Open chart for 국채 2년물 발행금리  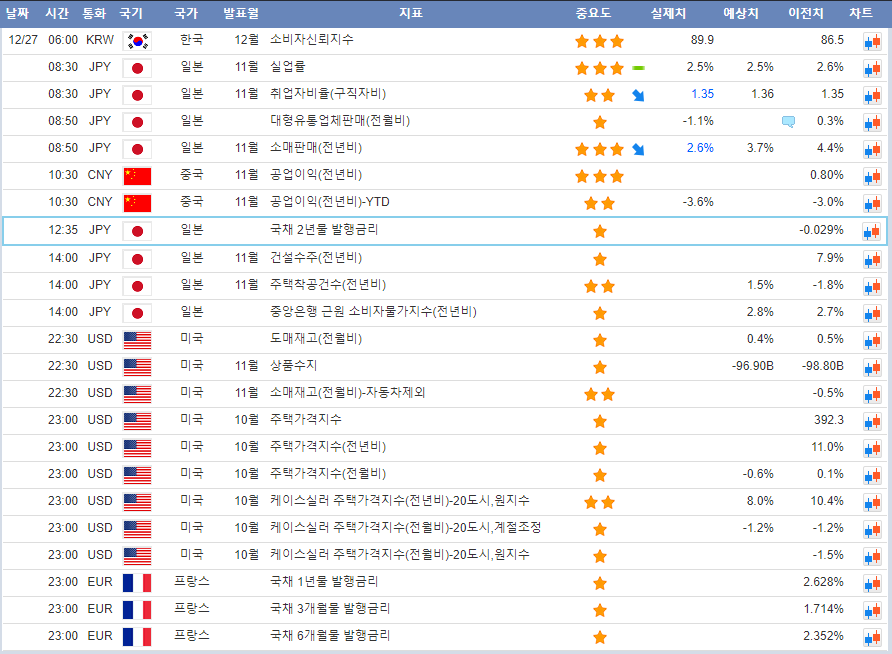(872, 231)
